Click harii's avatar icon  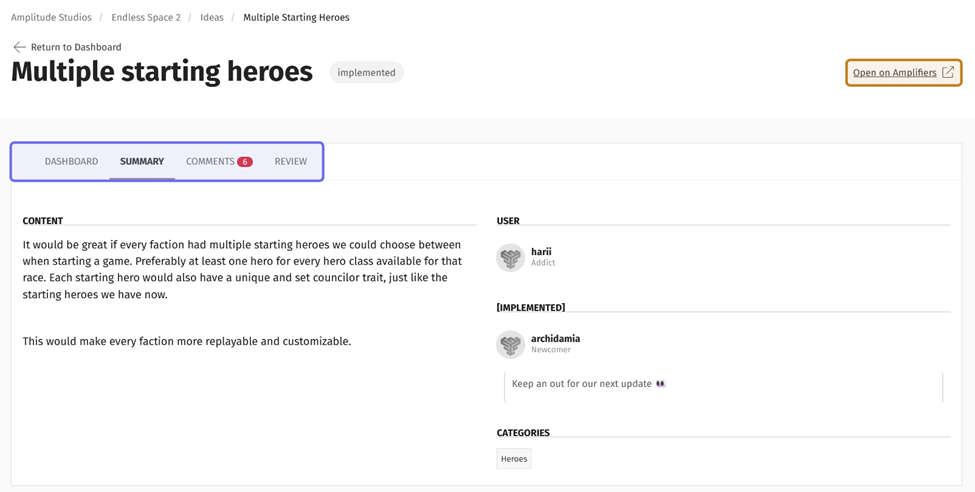click(x=511, y=258)
